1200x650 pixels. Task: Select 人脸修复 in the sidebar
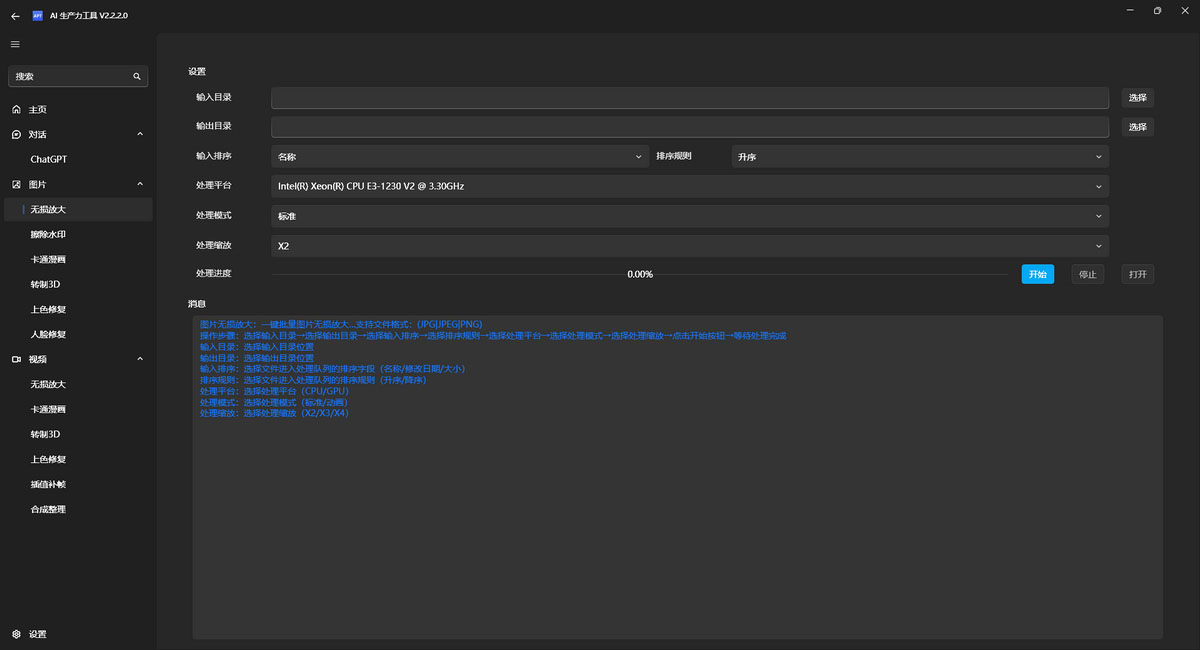pyautogui.click(x=48, y=334)
